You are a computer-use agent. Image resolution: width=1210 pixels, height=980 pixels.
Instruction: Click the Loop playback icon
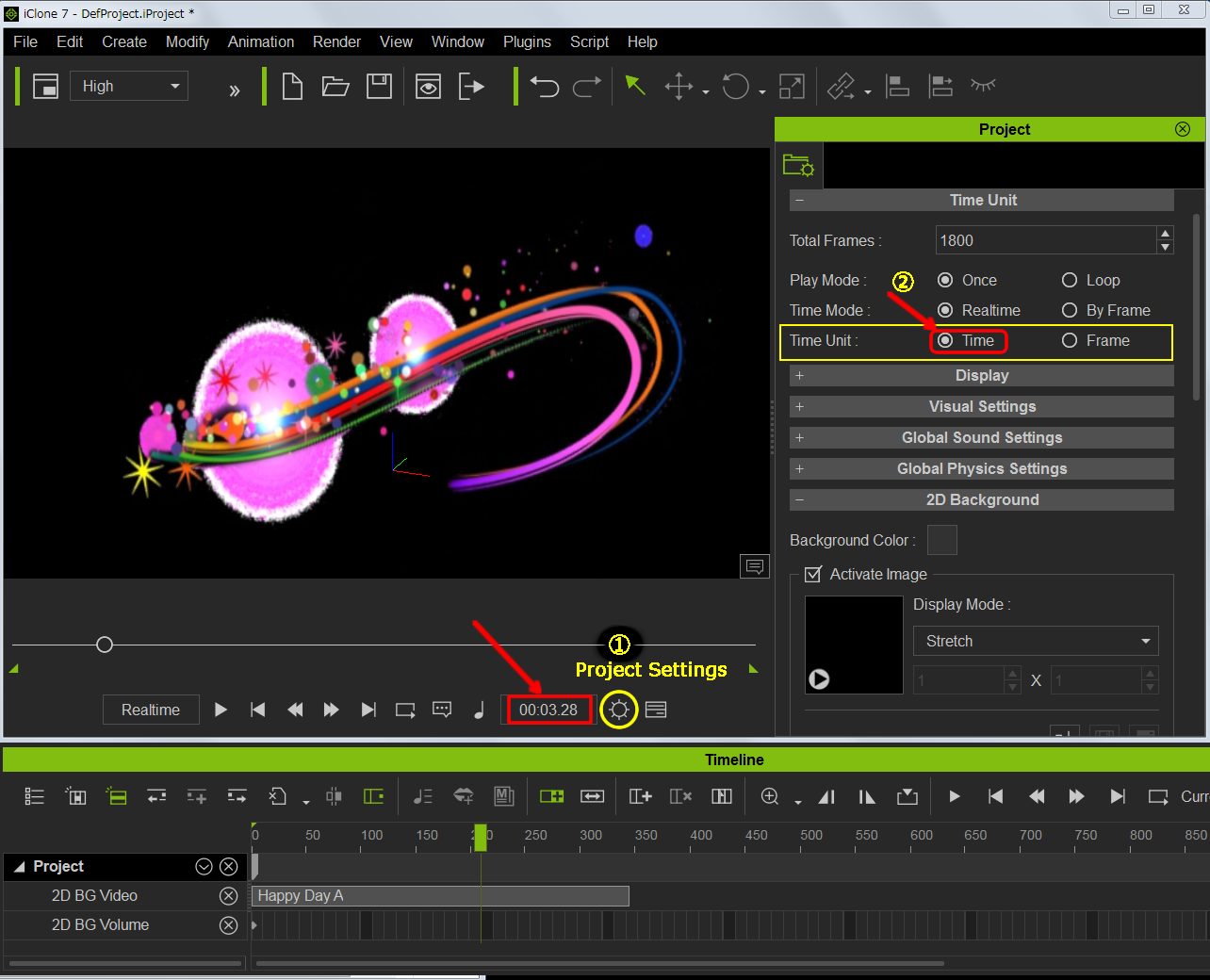(x=405, y=710)
